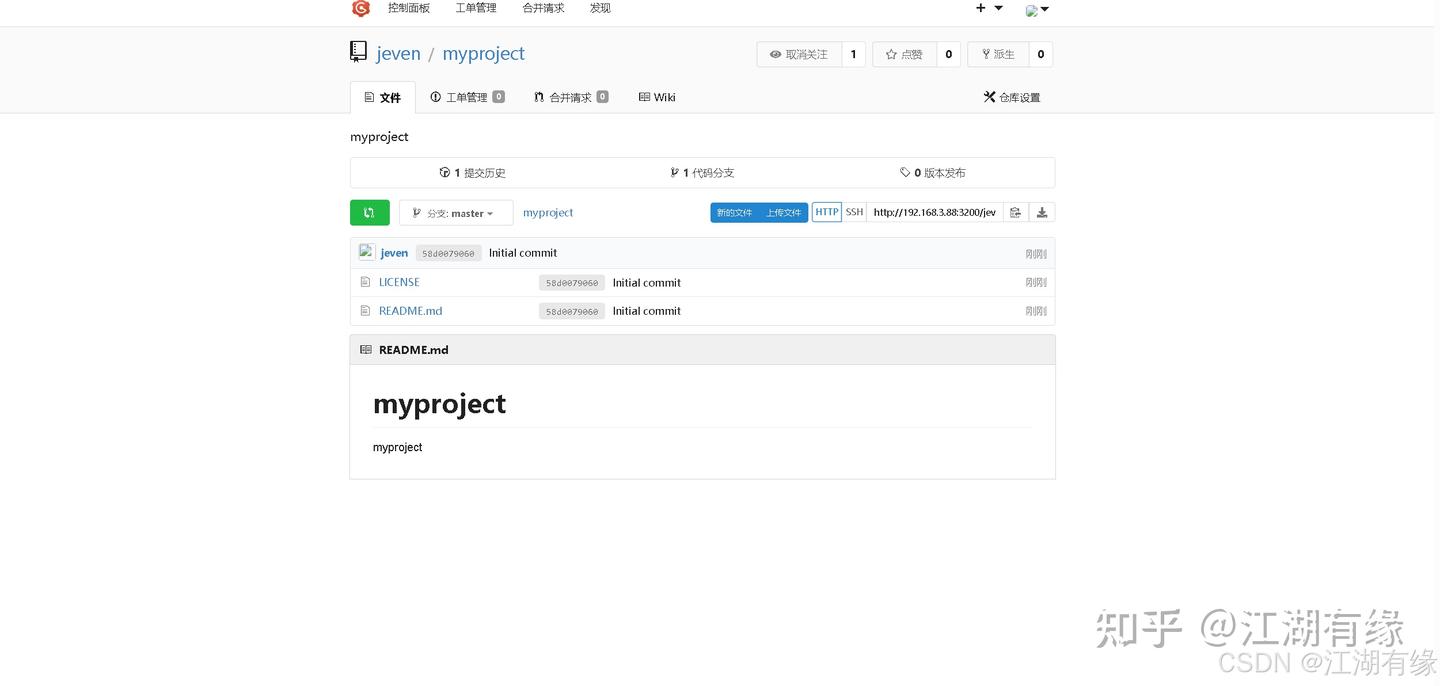Toggle 取消关注 to unwatch the repository
Image resolution: width=1440 pixels, height=686 pixels.
798,54
